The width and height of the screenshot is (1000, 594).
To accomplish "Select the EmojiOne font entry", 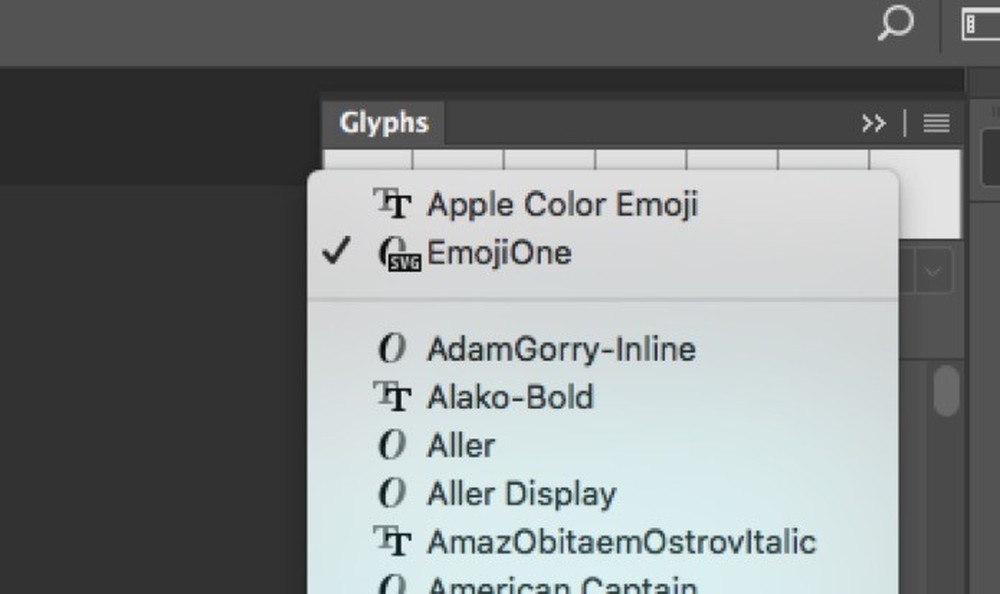I will (x=500, y=252).
